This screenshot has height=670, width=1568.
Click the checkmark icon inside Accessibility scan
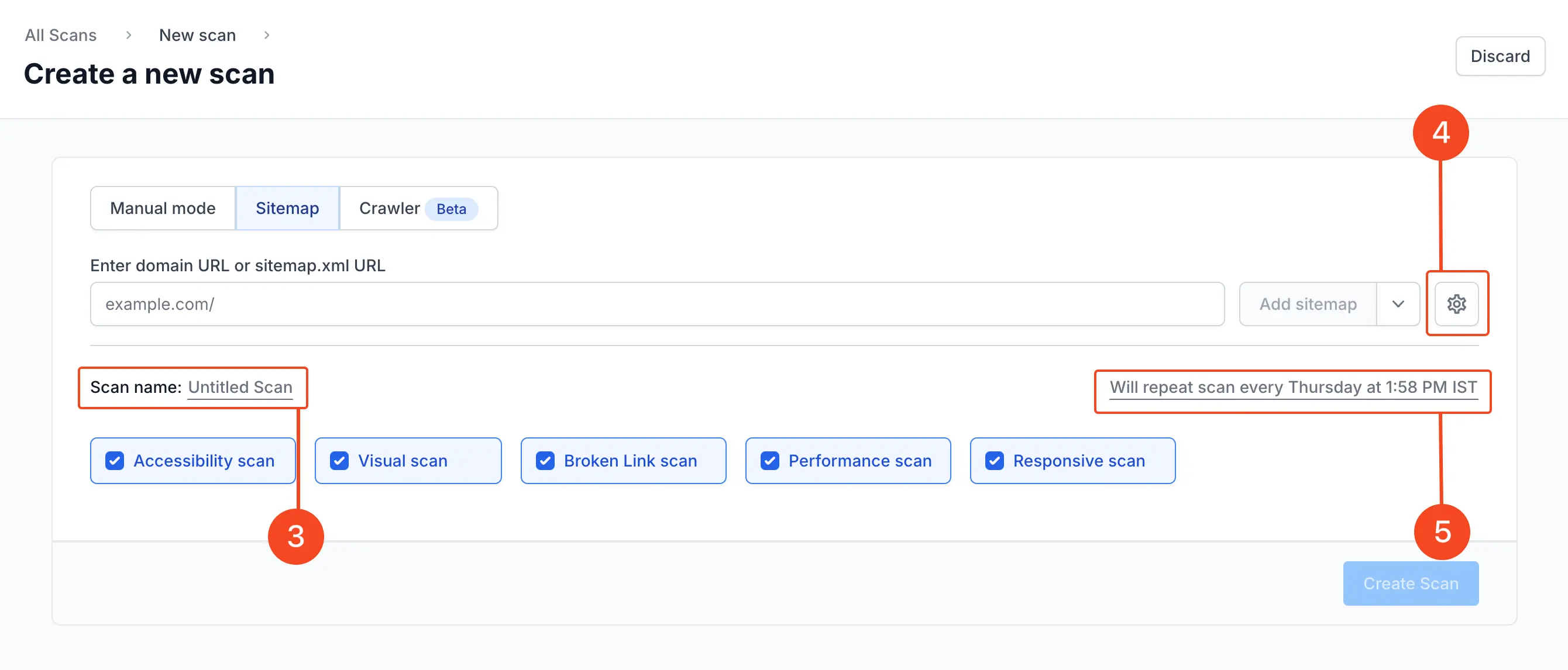point(115,461)
